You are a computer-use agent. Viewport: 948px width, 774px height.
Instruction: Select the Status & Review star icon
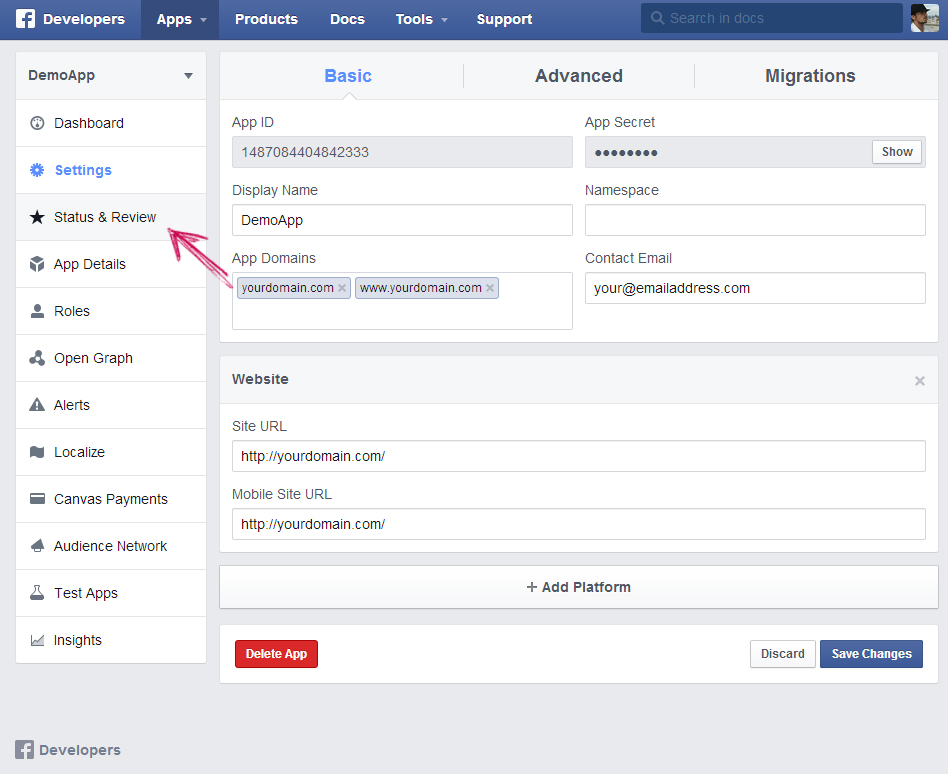pos(35,217)
